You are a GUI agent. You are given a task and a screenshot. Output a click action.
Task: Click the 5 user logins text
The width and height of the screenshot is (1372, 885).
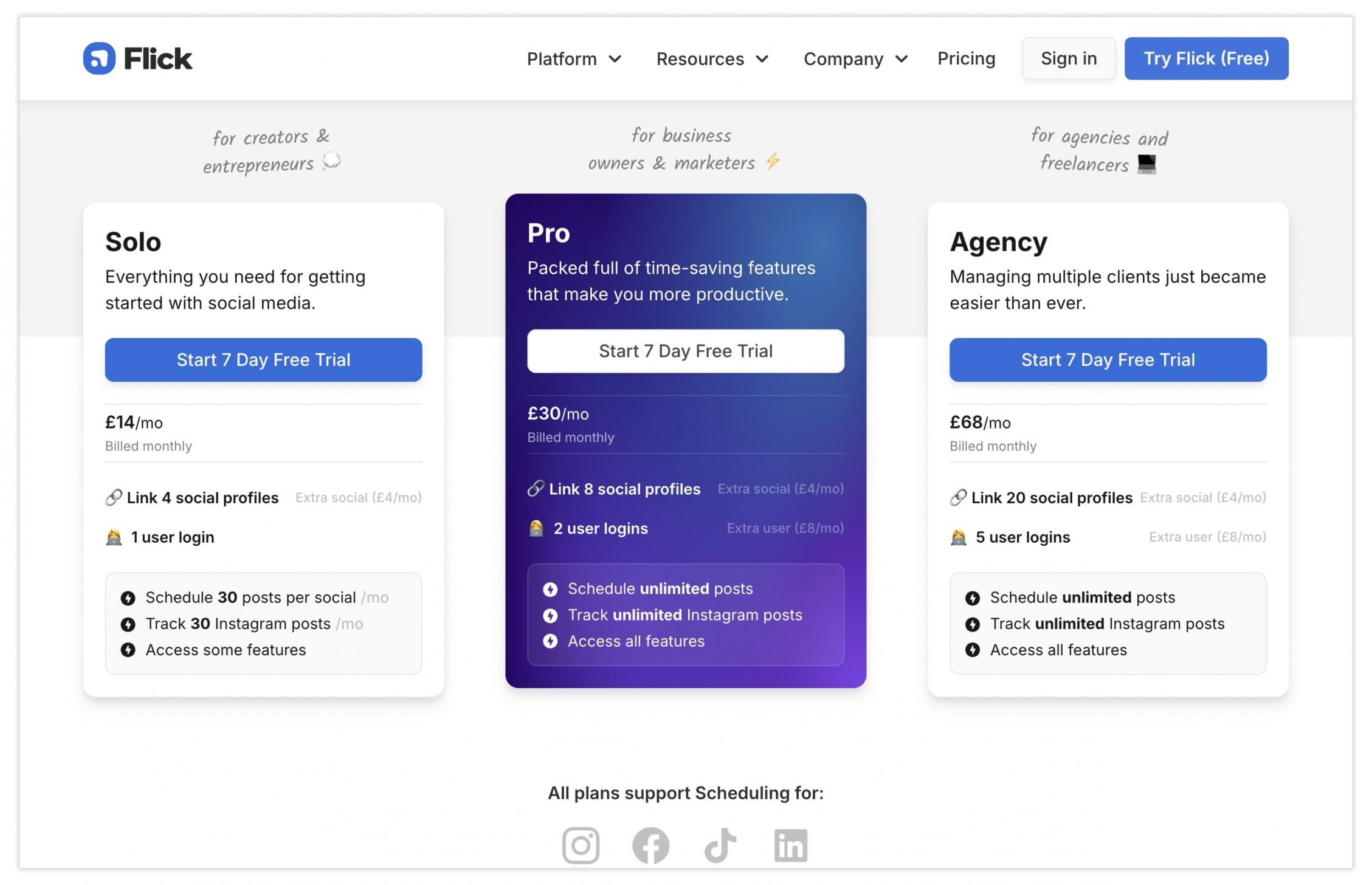click(x=1022, y=537)
